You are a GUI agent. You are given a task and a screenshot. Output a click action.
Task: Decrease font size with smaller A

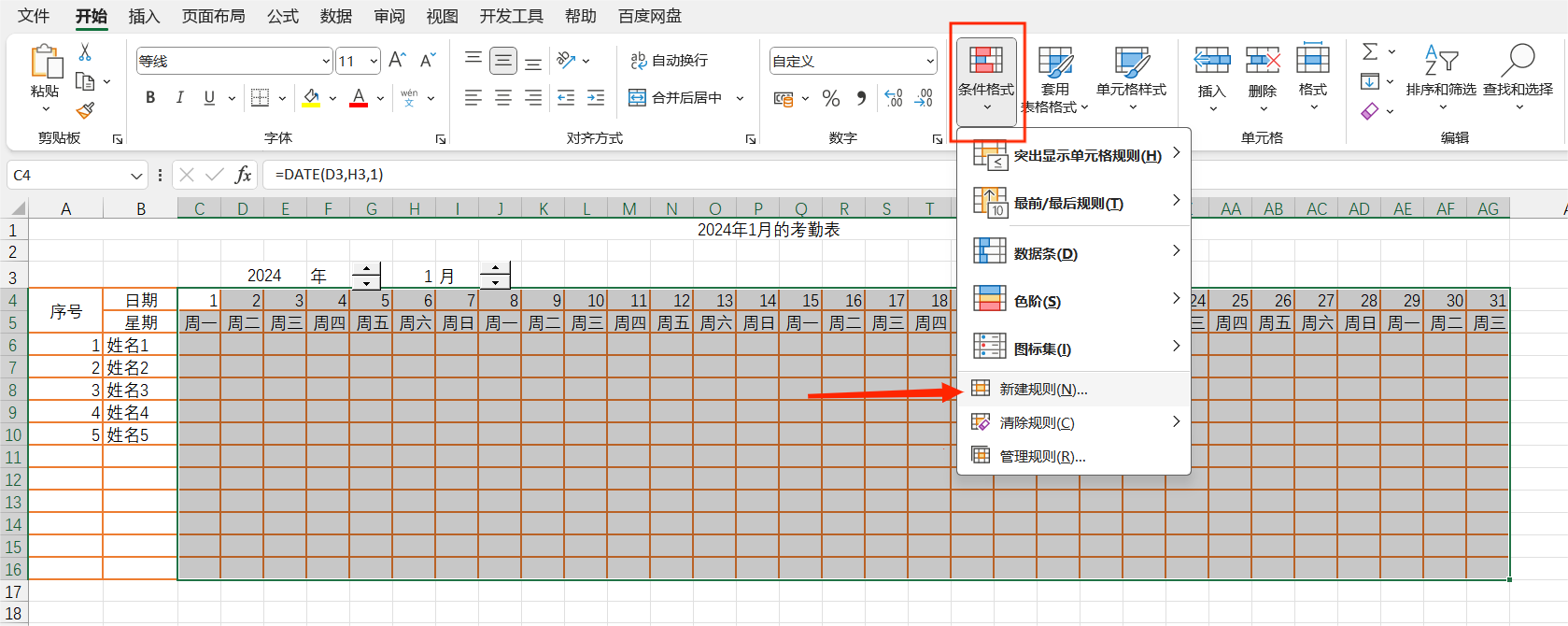pos(428,61)
